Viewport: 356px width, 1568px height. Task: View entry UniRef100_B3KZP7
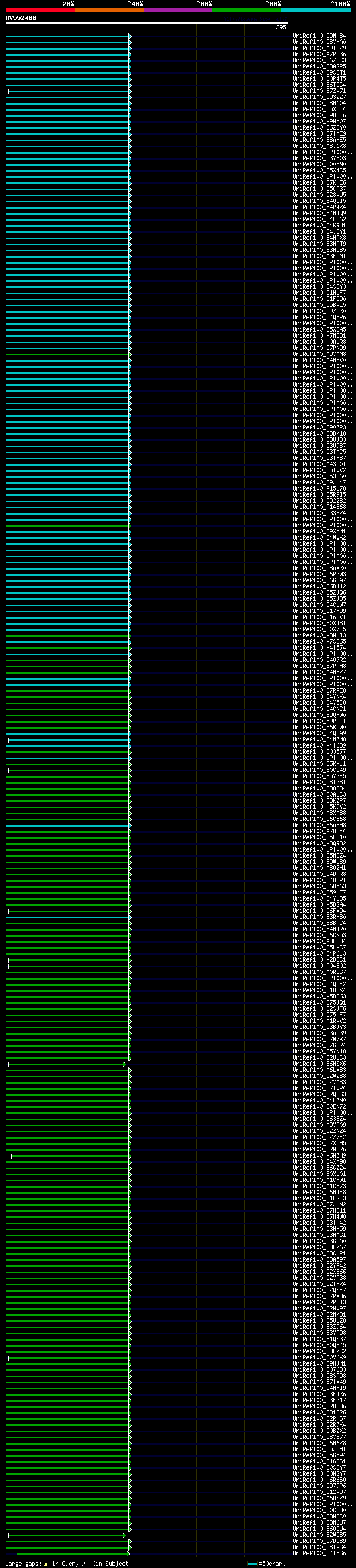click(319, 800)
